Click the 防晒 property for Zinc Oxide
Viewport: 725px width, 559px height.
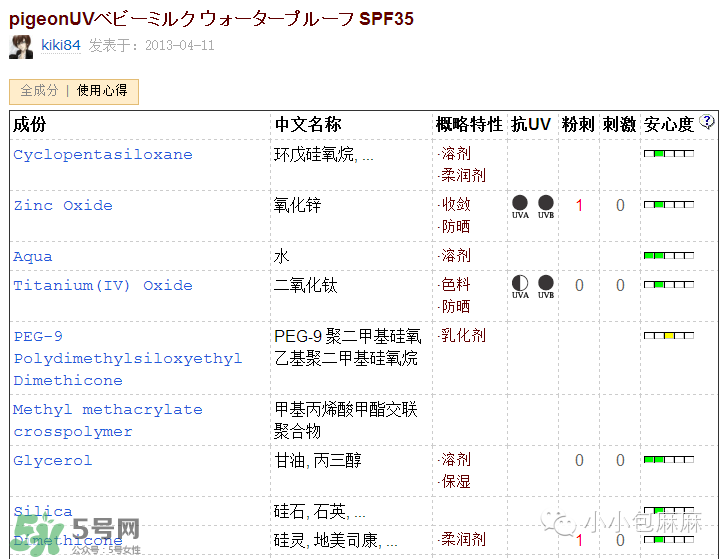click(x=456, y=226)
